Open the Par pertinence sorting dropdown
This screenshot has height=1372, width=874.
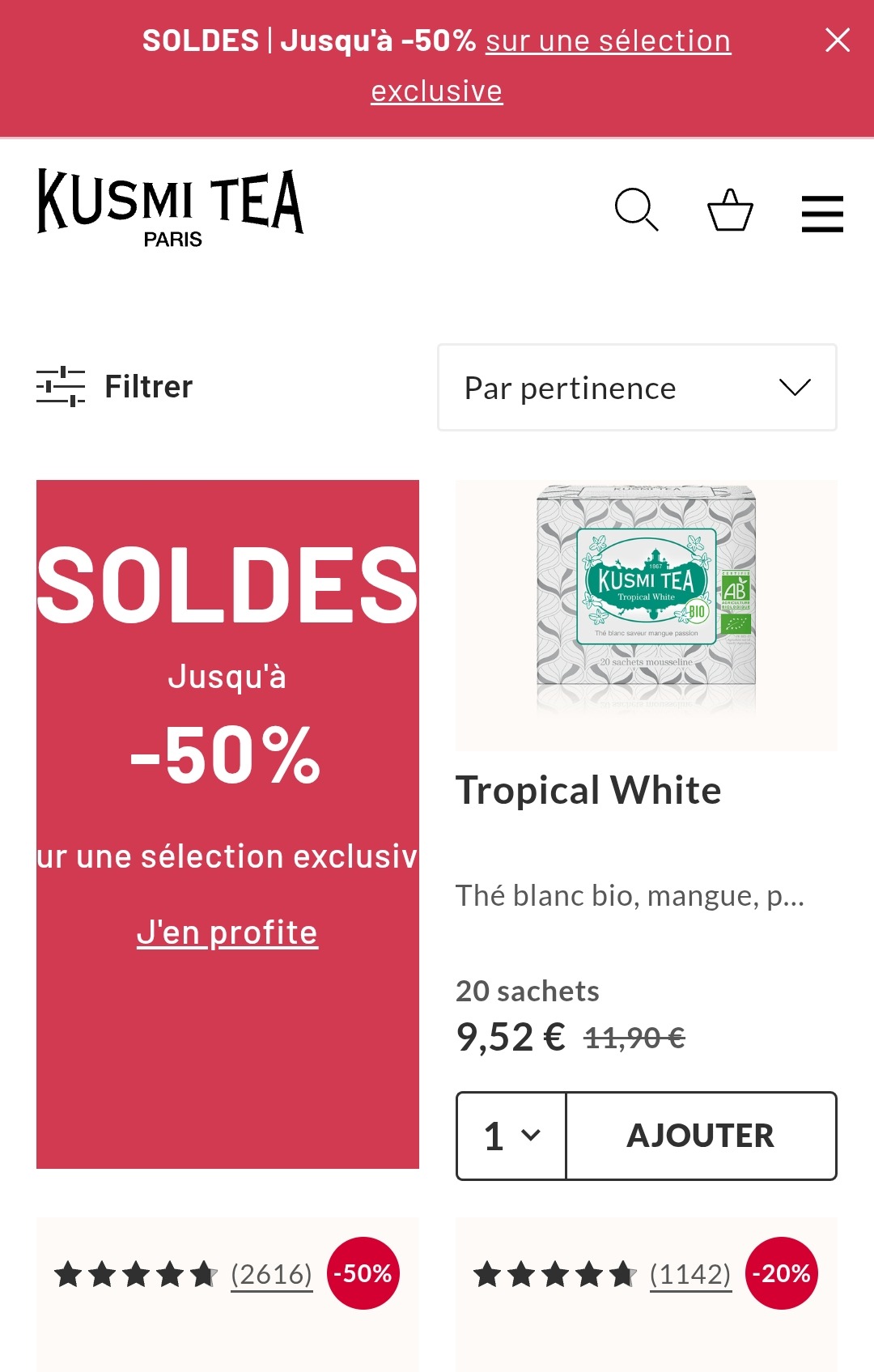pyautogui.click(x=636, y=388)
